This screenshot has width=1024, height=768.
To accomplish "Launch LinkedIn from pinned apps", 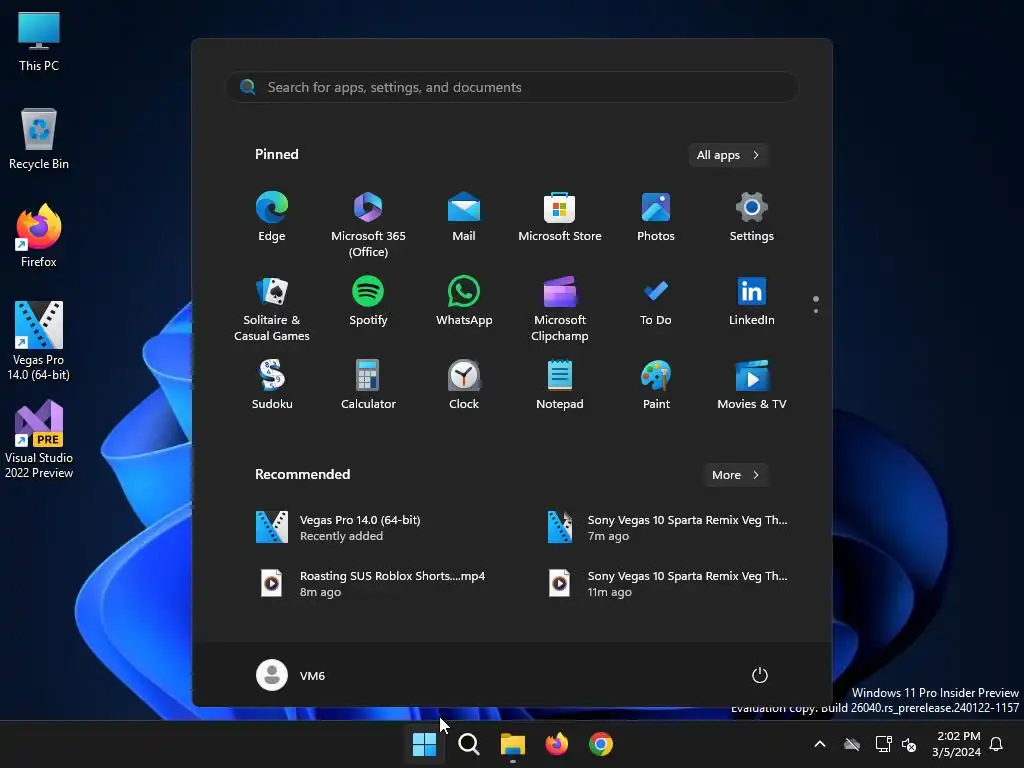I will pyautogui.click(x=752, y=301).
